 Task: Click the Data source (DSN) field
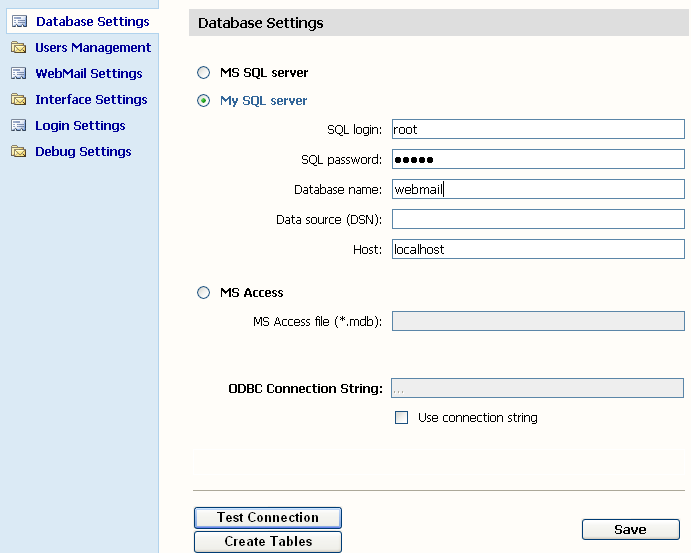[538, 219]
